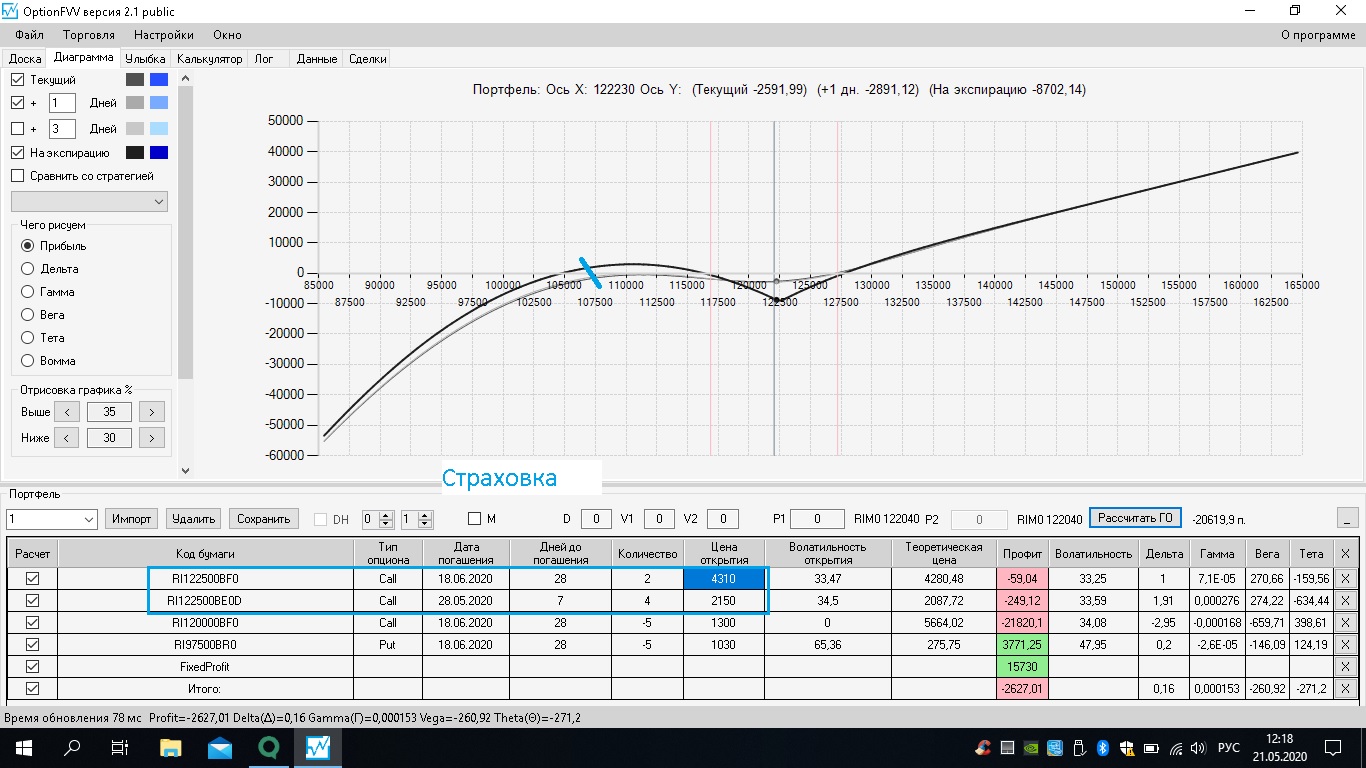Open the volume tray icon

point(1199,748)
